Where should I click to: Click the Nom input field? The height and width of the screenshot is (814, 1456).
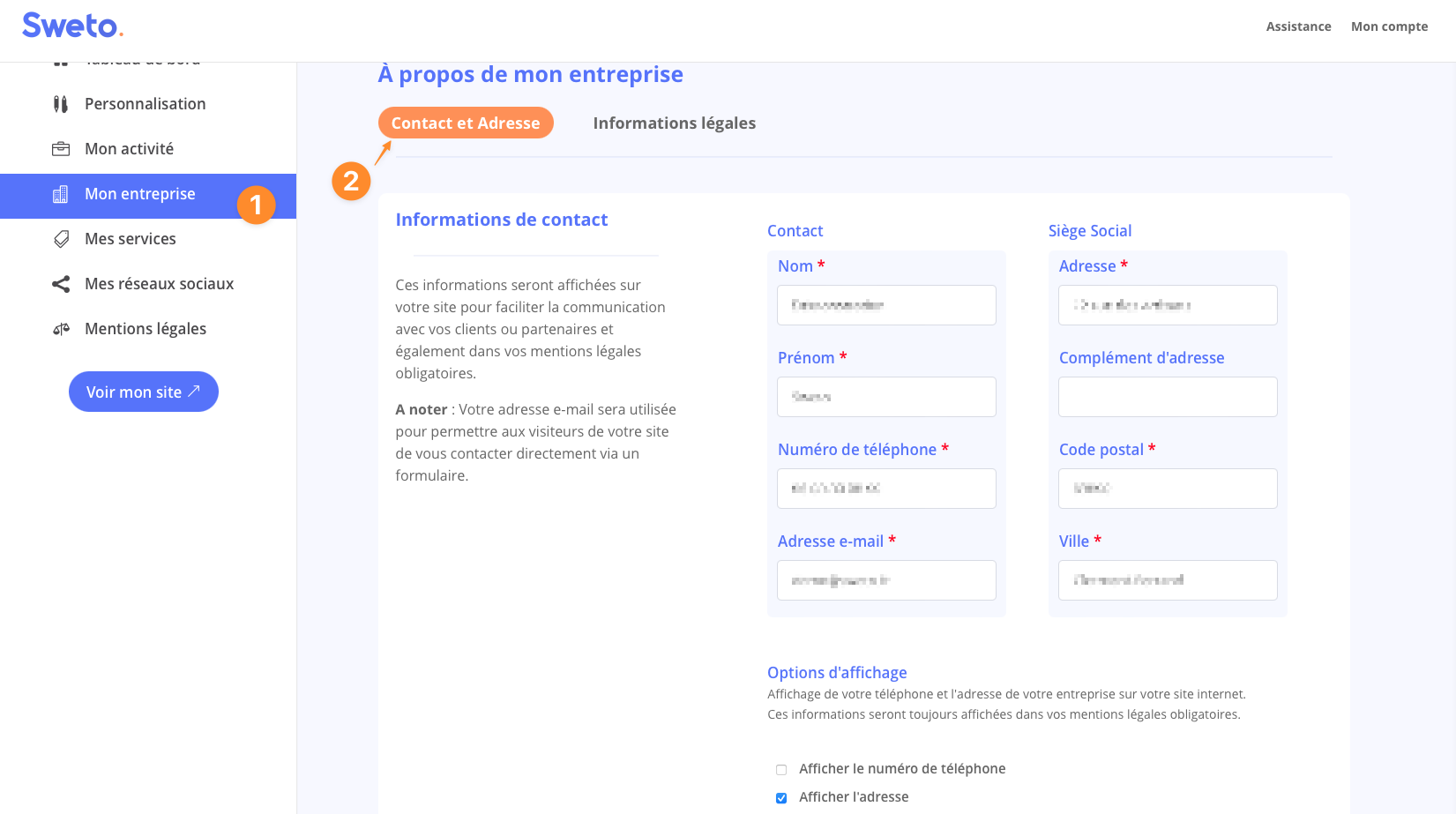pos(886,305)
